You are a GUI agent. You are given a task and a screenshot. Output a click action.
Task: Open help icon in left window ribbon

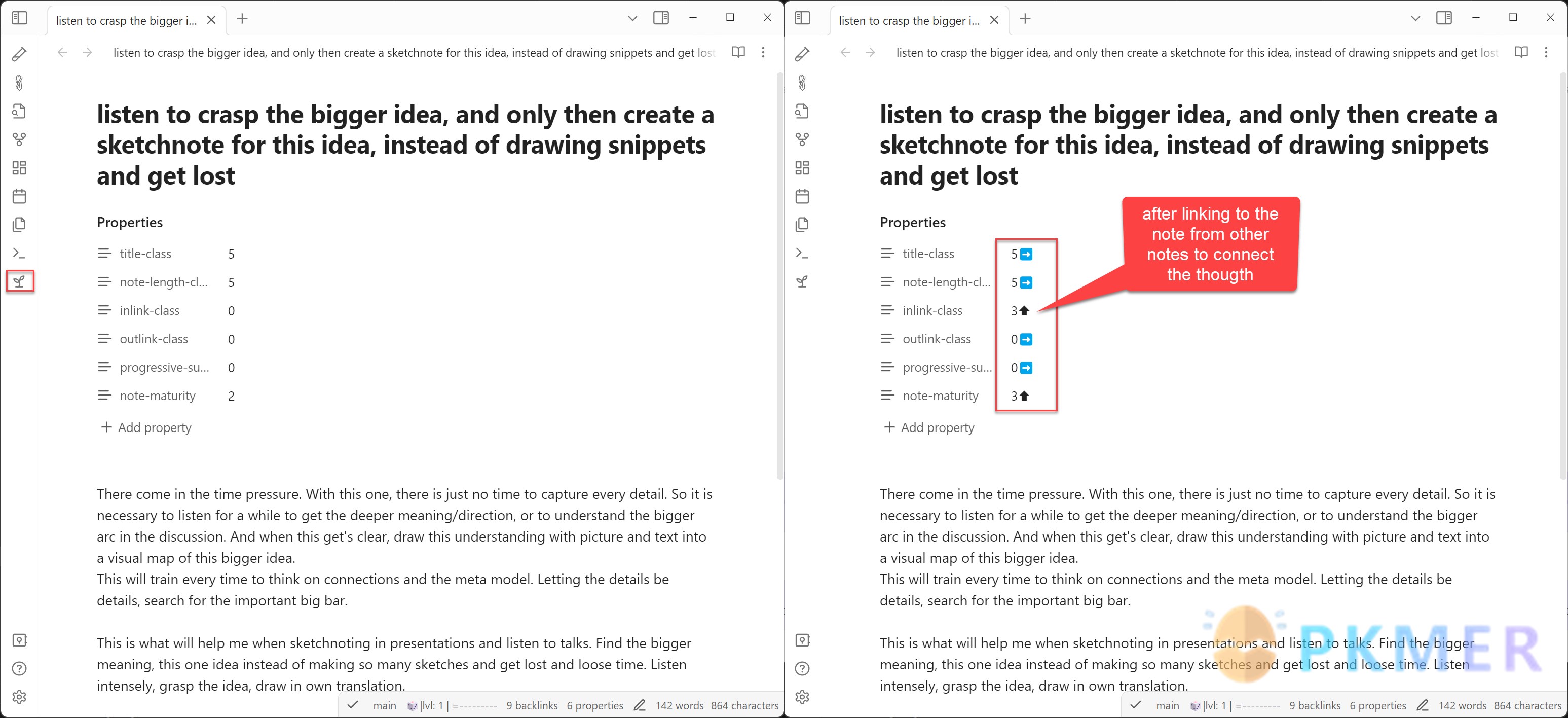click(x=19, y=669)
